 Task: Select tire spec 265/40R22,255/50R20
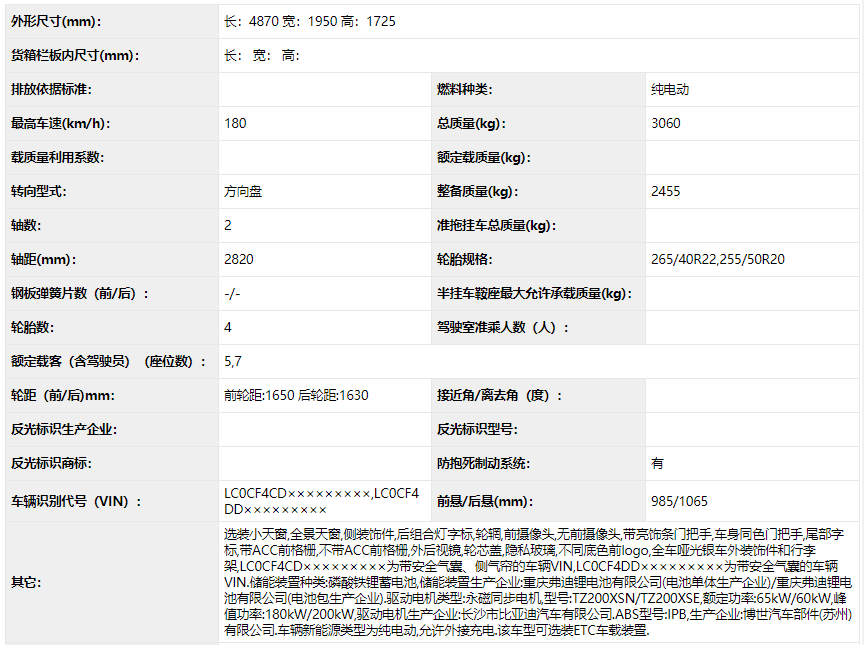tap(717, 259)
